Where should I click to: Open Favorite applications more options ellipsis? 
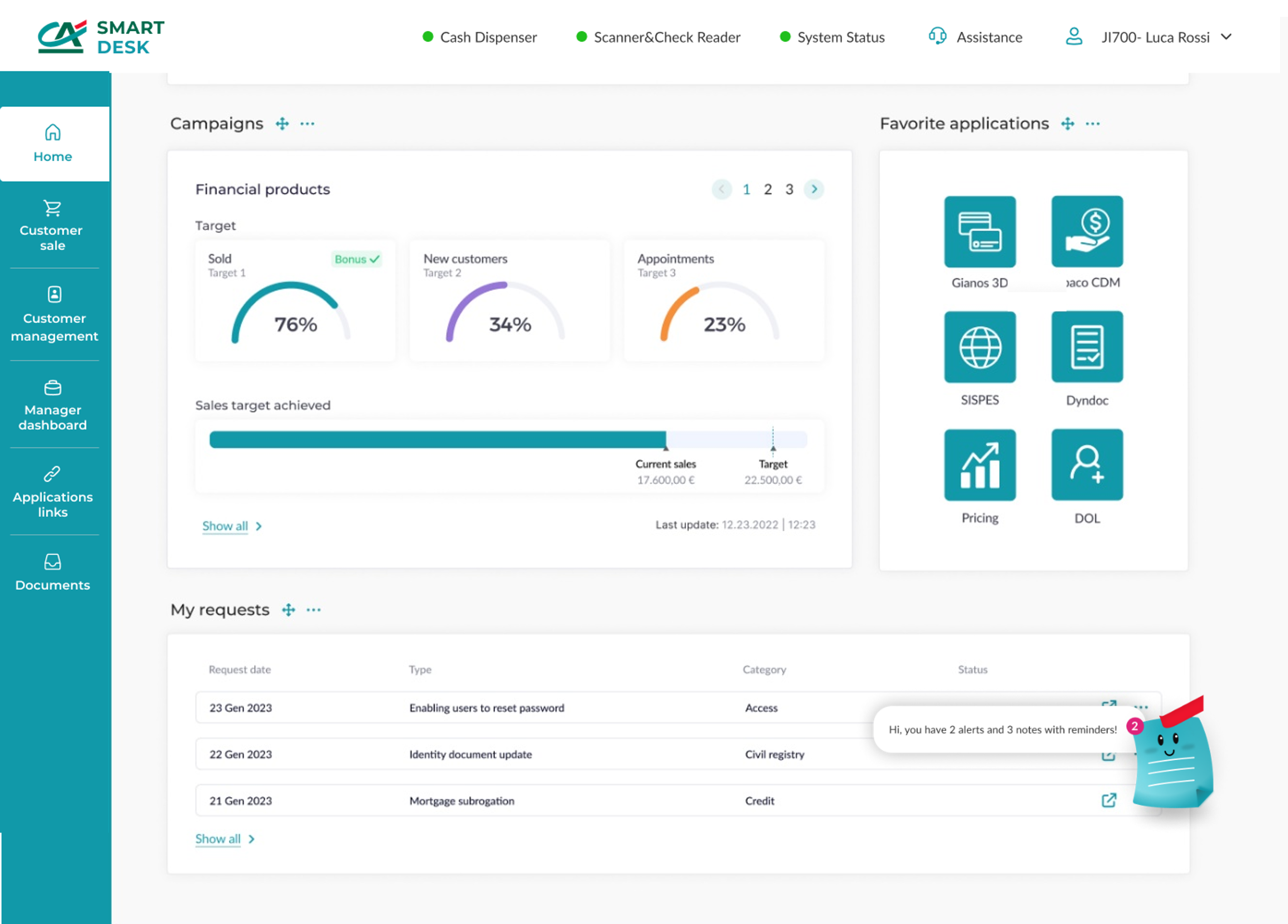pyautogui.click(x=1092, y=124)
